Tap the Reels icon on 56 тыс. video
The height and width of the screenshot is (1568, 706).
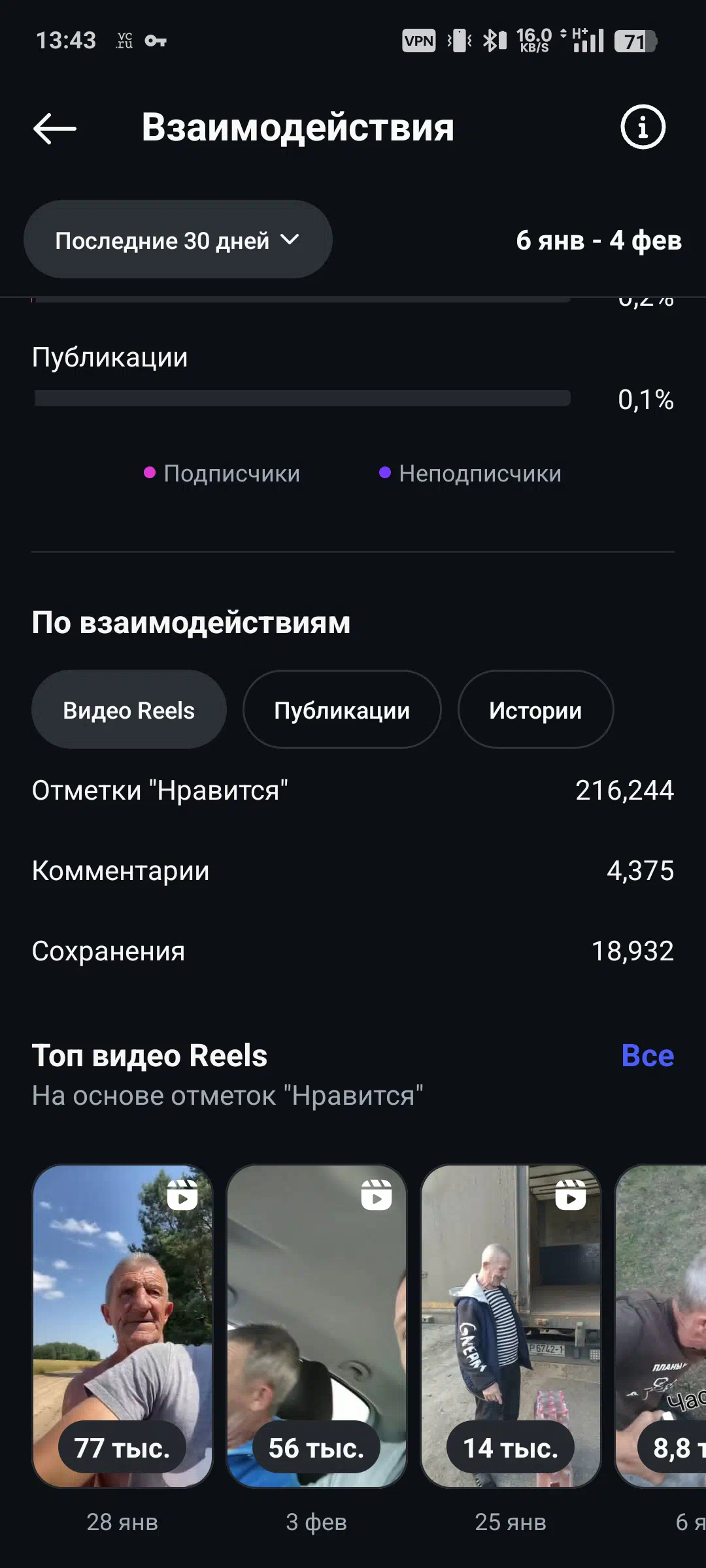(377, 1195)
